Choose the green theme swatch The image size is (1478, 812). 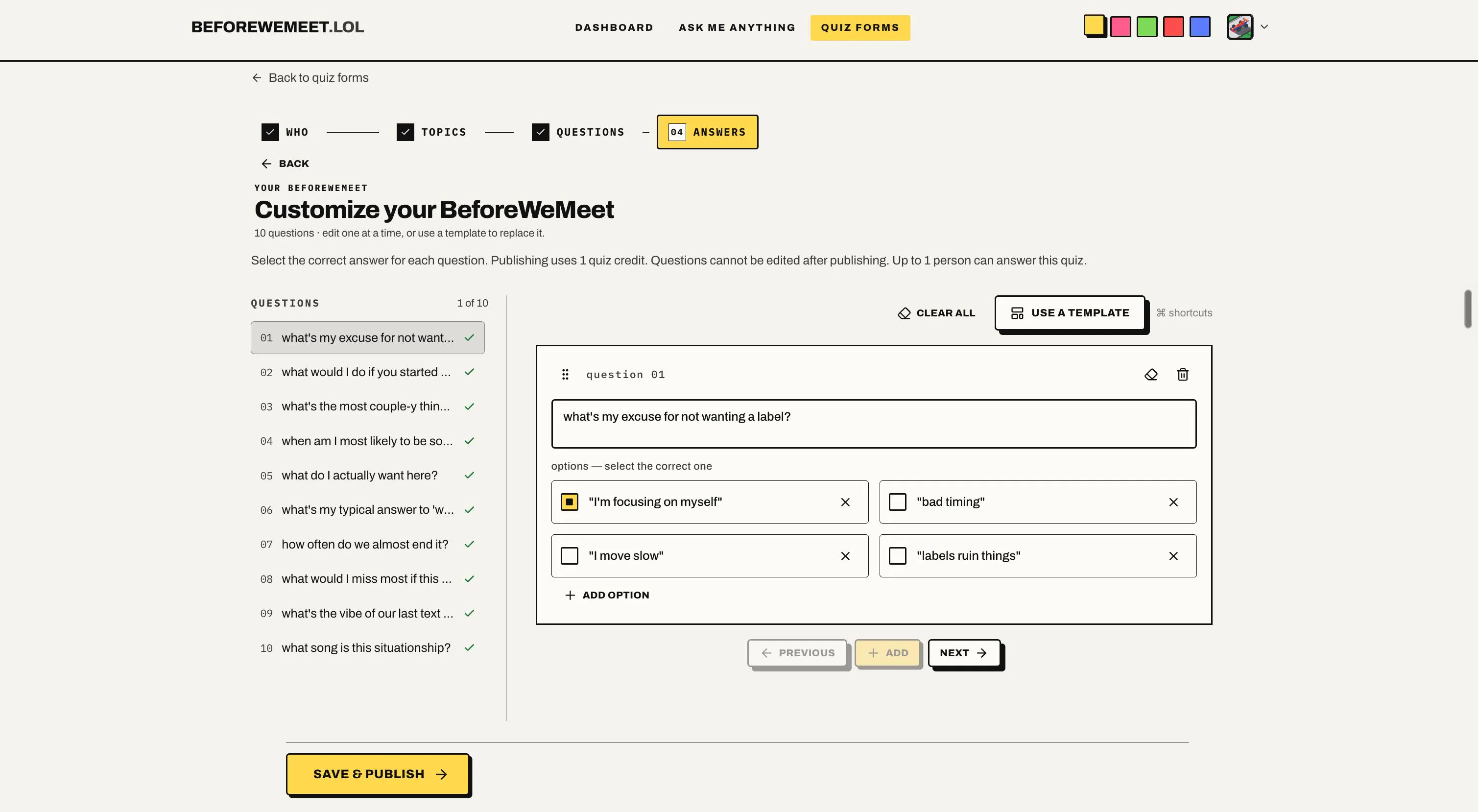[x=1147, y=27]
